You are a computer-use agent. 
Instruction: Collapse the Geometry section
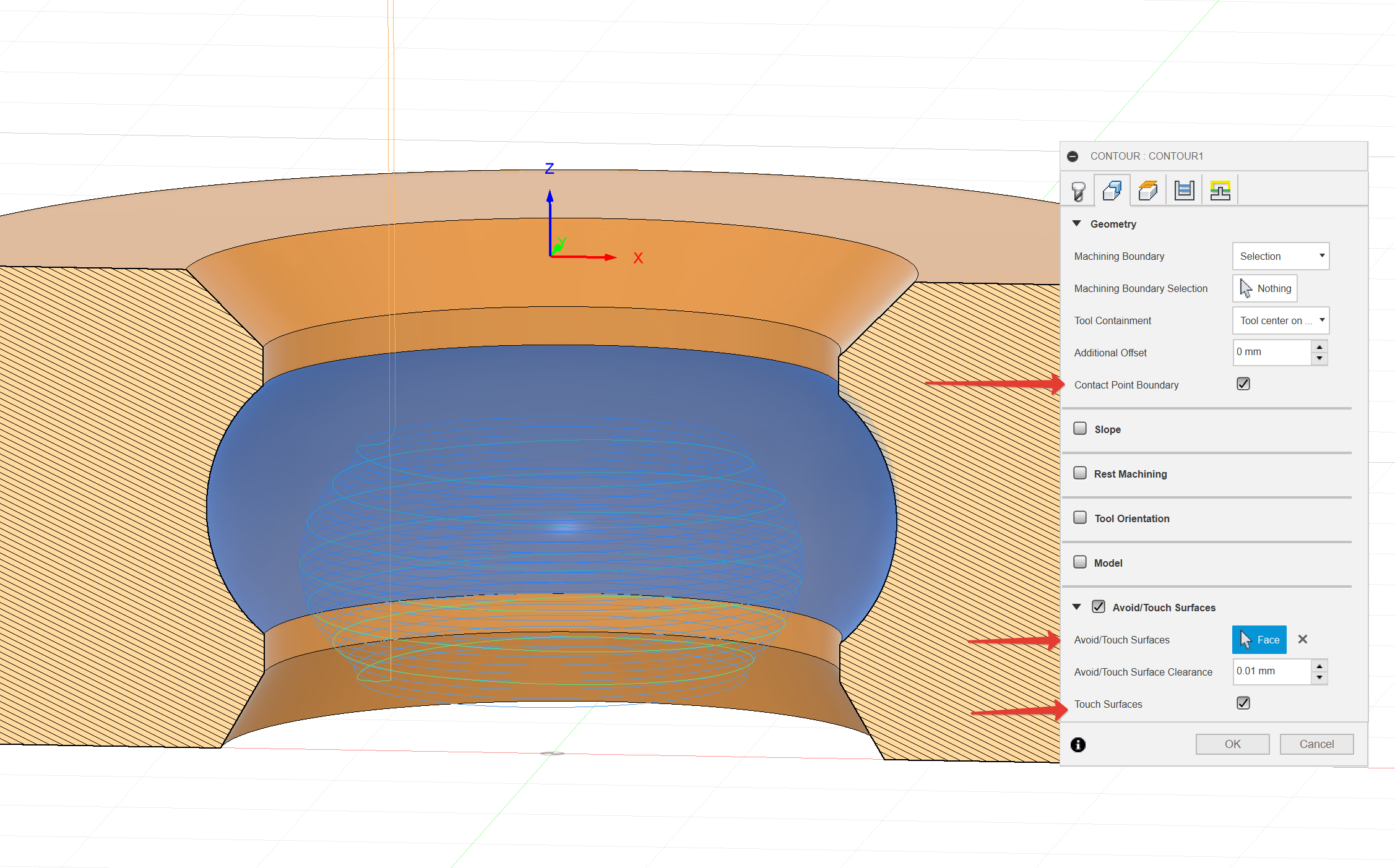pos(1077,223)
